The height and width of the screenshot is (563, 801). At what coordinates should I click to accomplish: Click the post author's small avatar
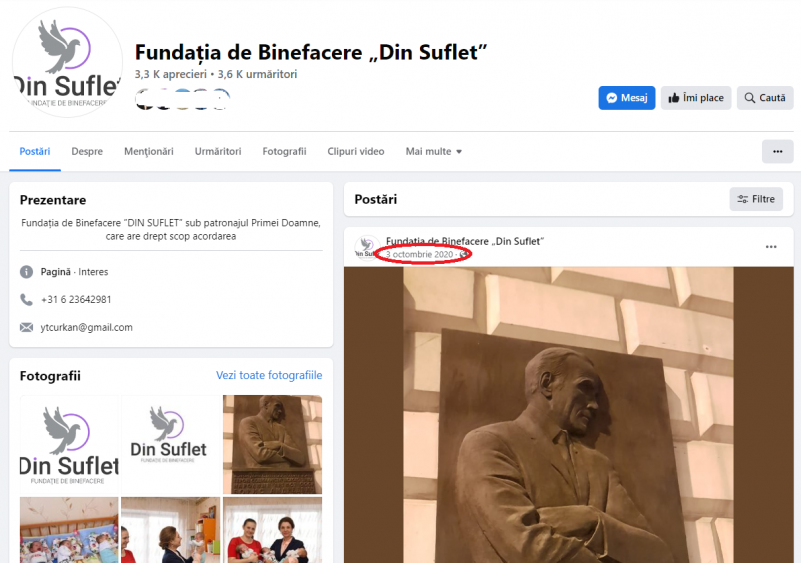coord(366,248)
